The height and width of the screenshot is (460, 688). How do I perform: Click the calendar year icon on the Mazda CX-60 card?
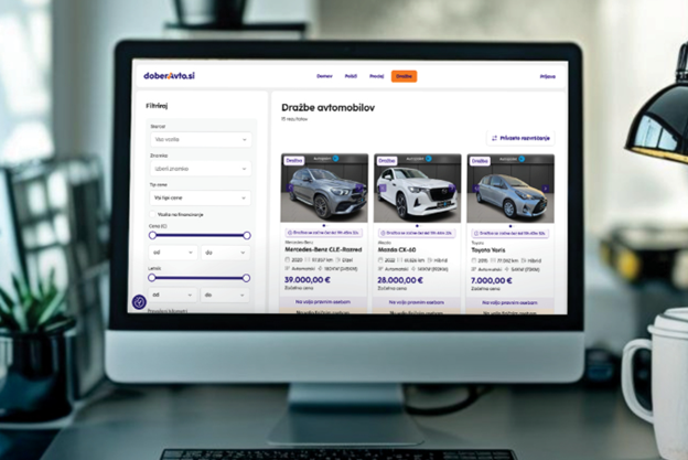click(380, 260)
